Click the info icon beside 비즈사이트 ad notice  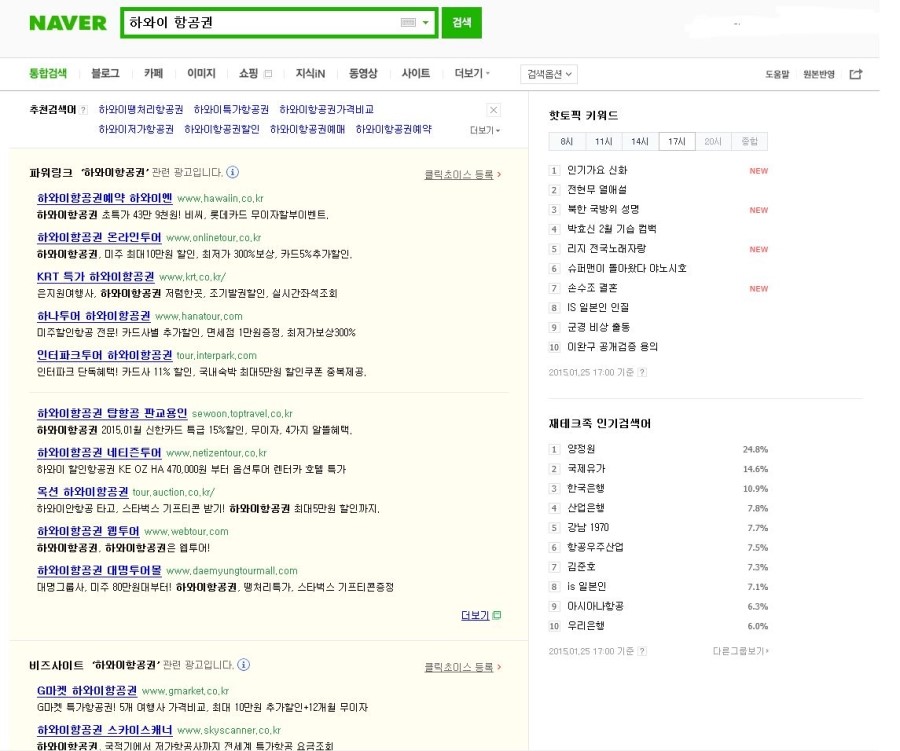point(243,664)
